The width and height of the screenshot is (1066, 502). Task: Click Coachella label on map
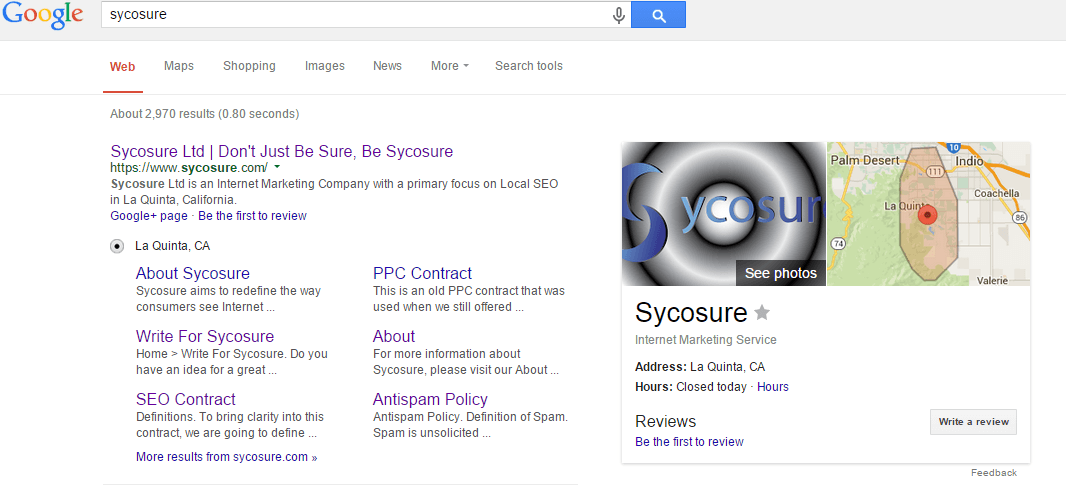click(997, 194)
